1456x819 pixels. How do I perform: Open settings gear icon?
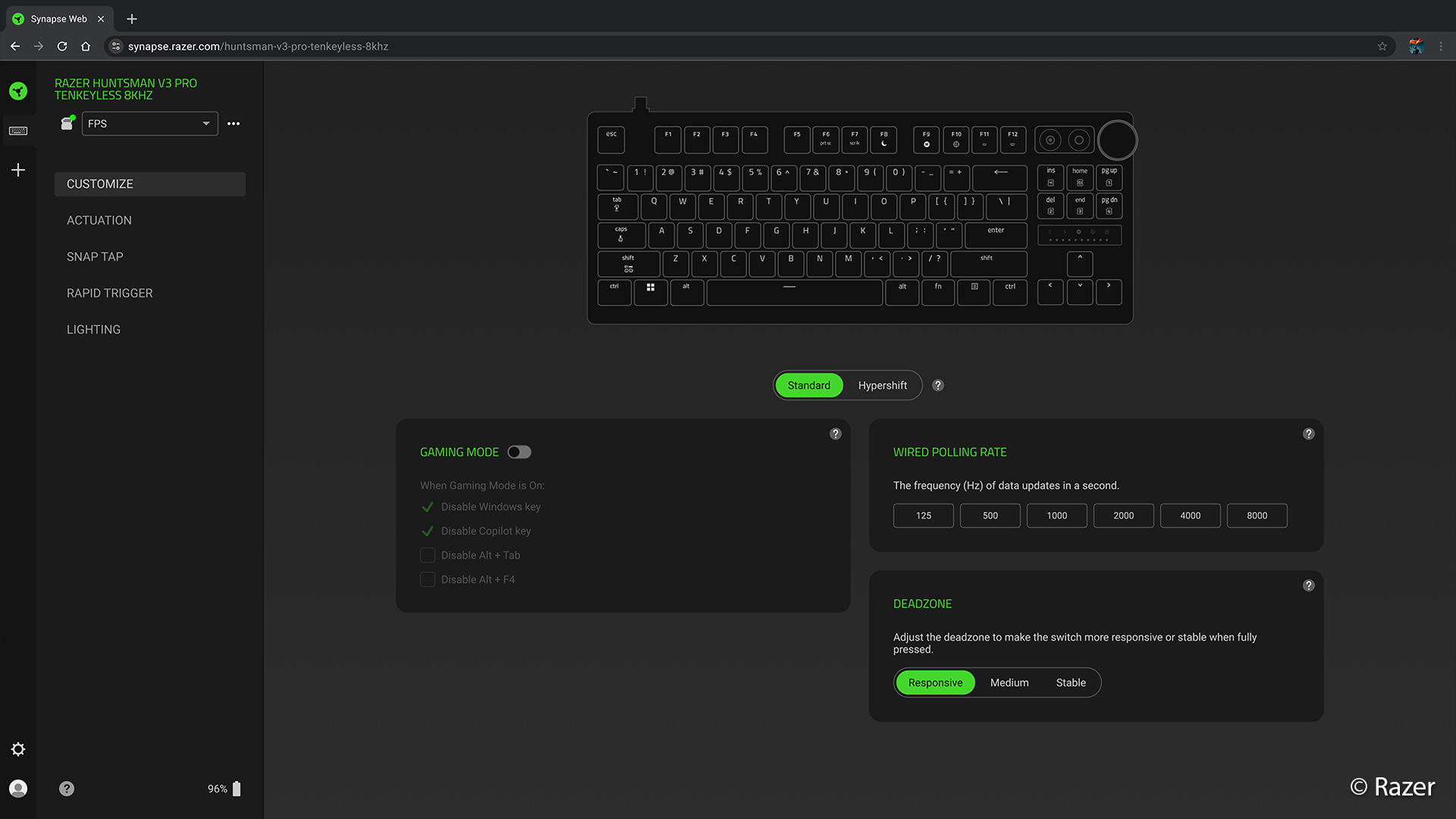coord(18,749)
